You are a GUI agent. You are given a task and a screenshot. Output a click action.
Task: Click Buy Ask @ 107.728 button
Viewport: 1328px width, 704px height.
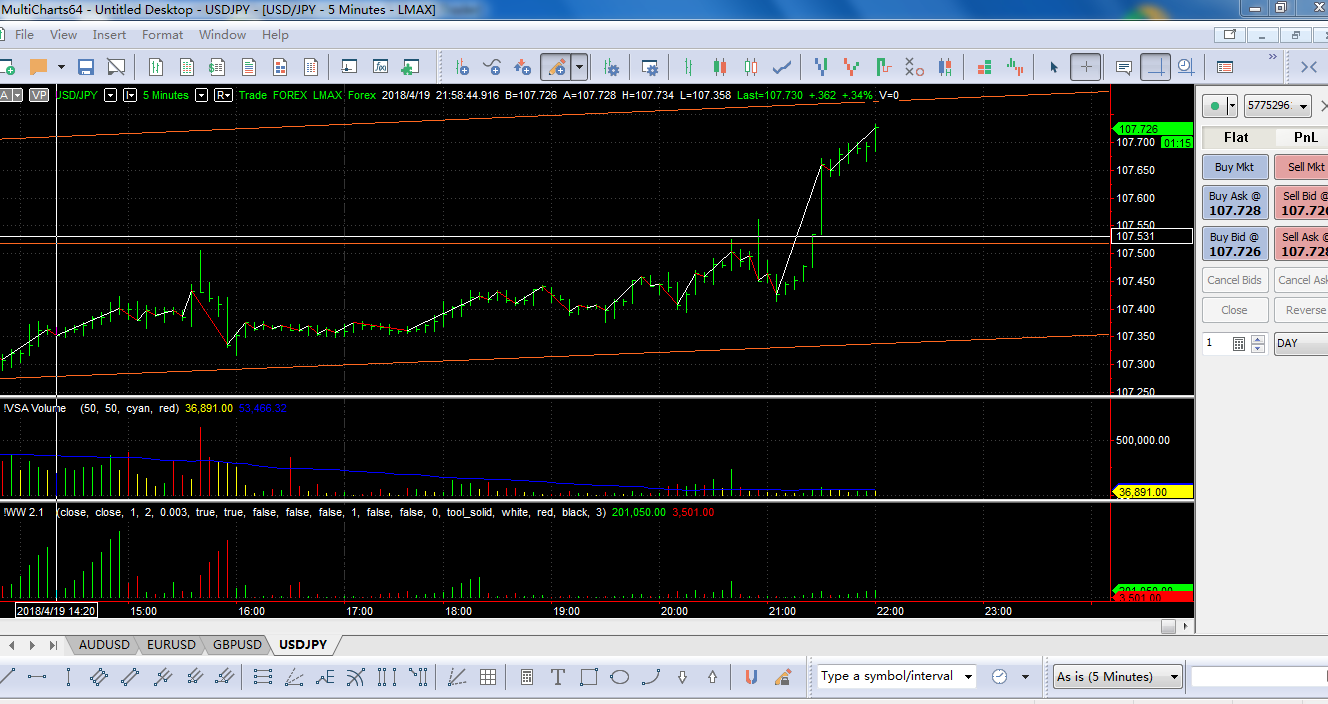tap(1234, 203)
